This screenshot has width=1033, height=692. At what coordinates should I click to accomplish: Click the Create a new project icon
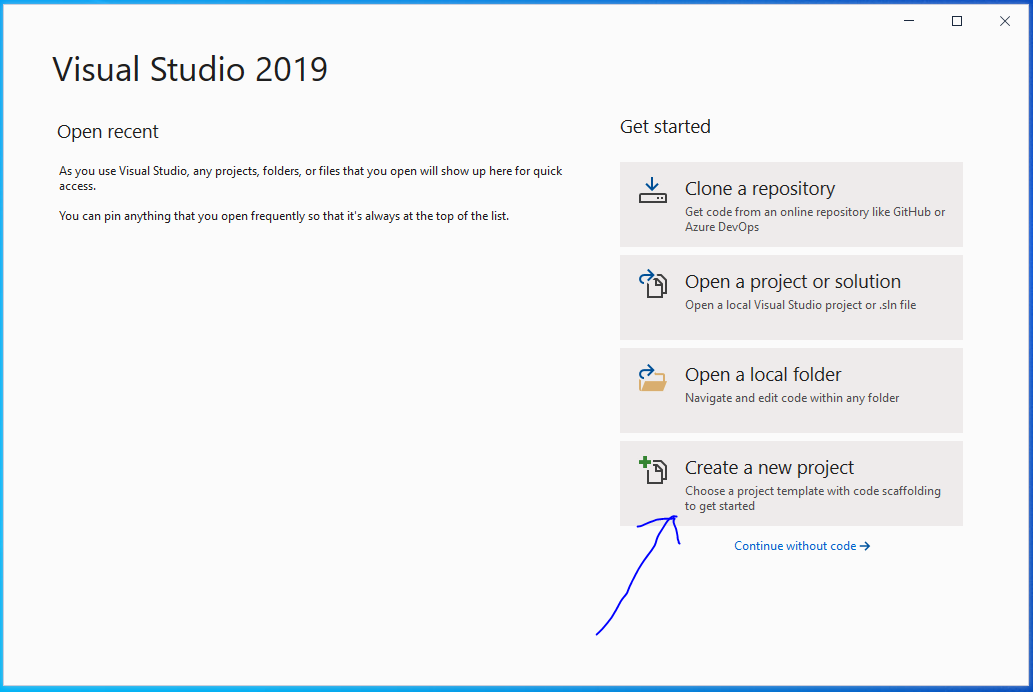653,470
